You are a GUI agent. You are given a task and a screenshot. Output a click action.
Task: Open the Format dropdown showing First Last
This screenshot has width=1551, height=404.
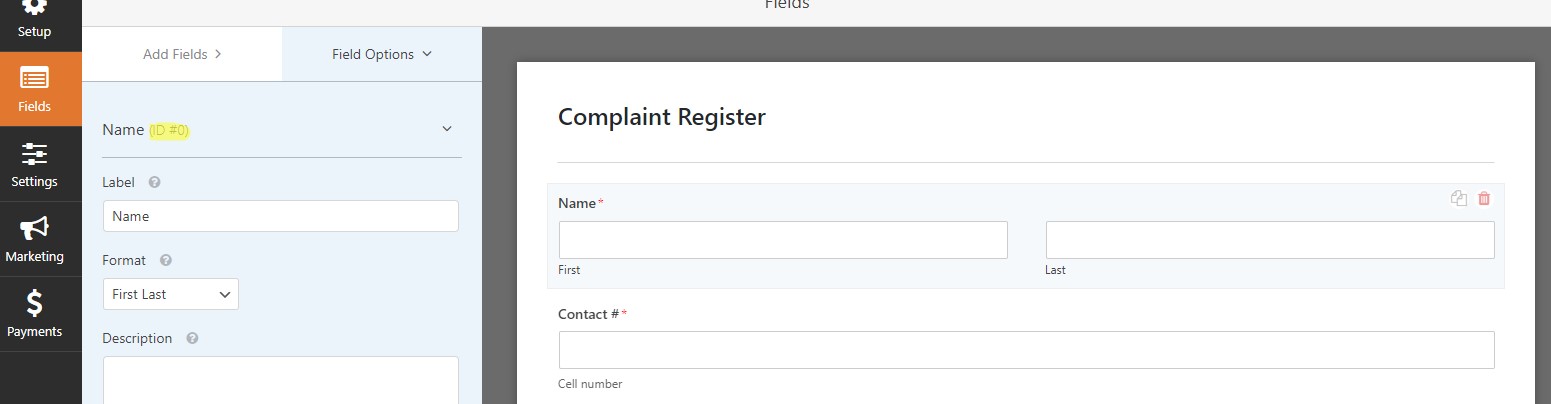[x=171, y=294]
